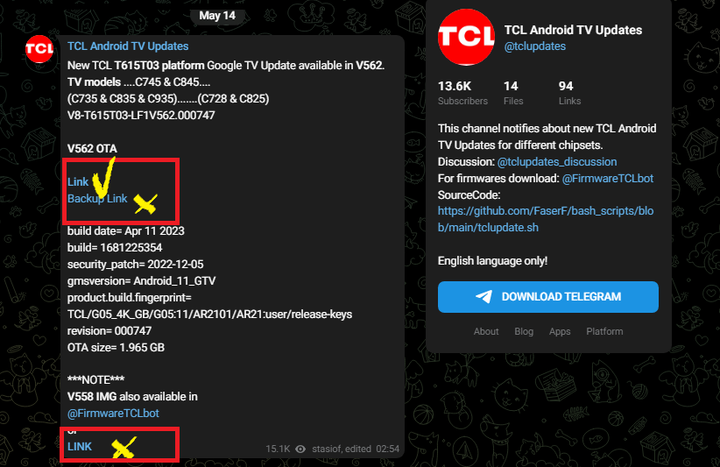This screenshot has height=467, width=720.
Task: Click TCL Android TV Updates message author name
Action: (128, 46)
